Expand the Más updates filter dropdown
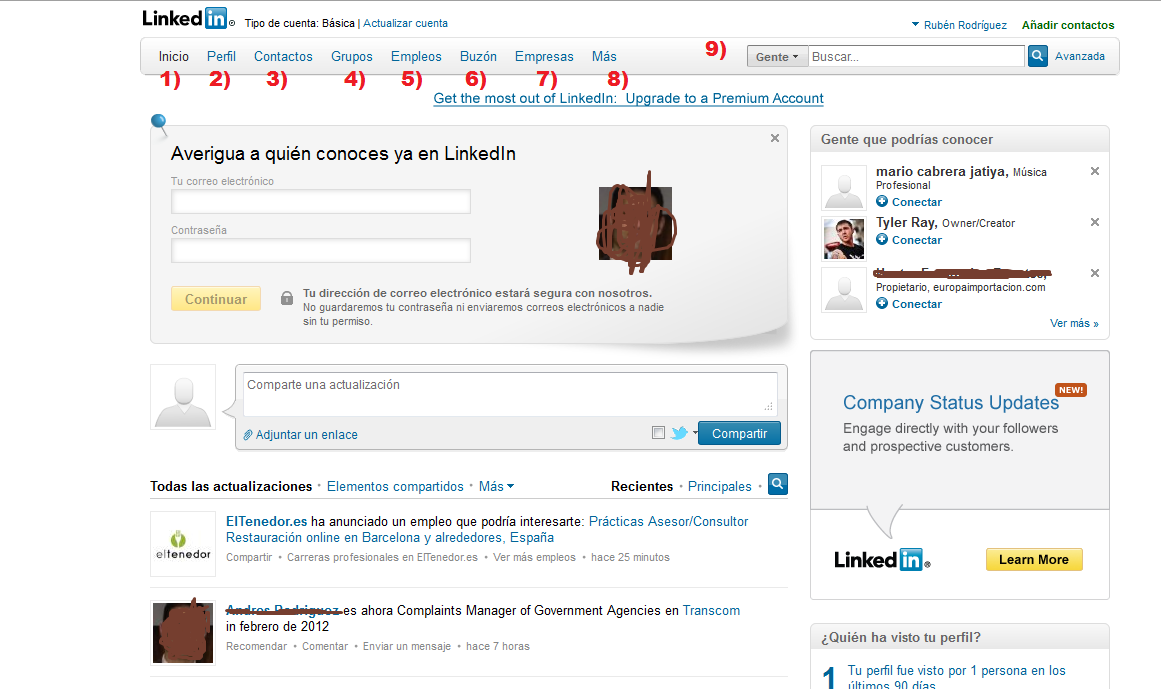The width and height of the screenshot is (1161, 689). tap(496, 486)
